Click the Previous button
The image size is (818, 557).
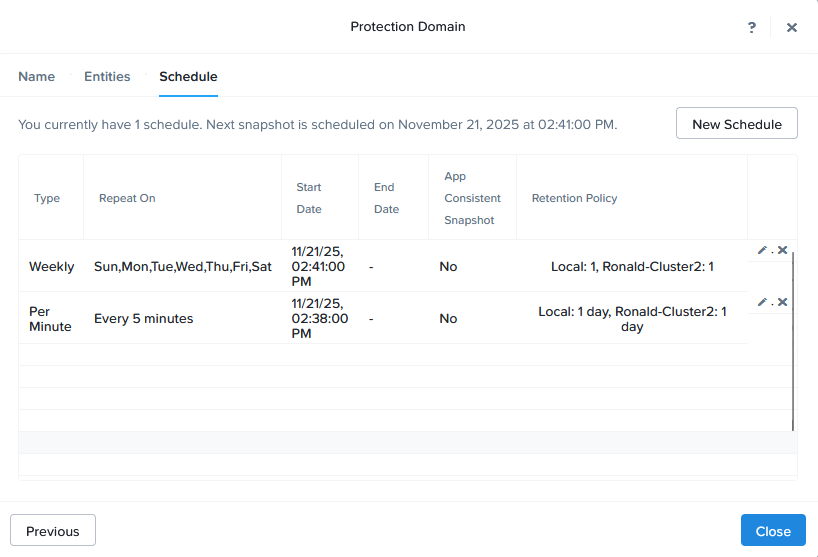(53, 531)
